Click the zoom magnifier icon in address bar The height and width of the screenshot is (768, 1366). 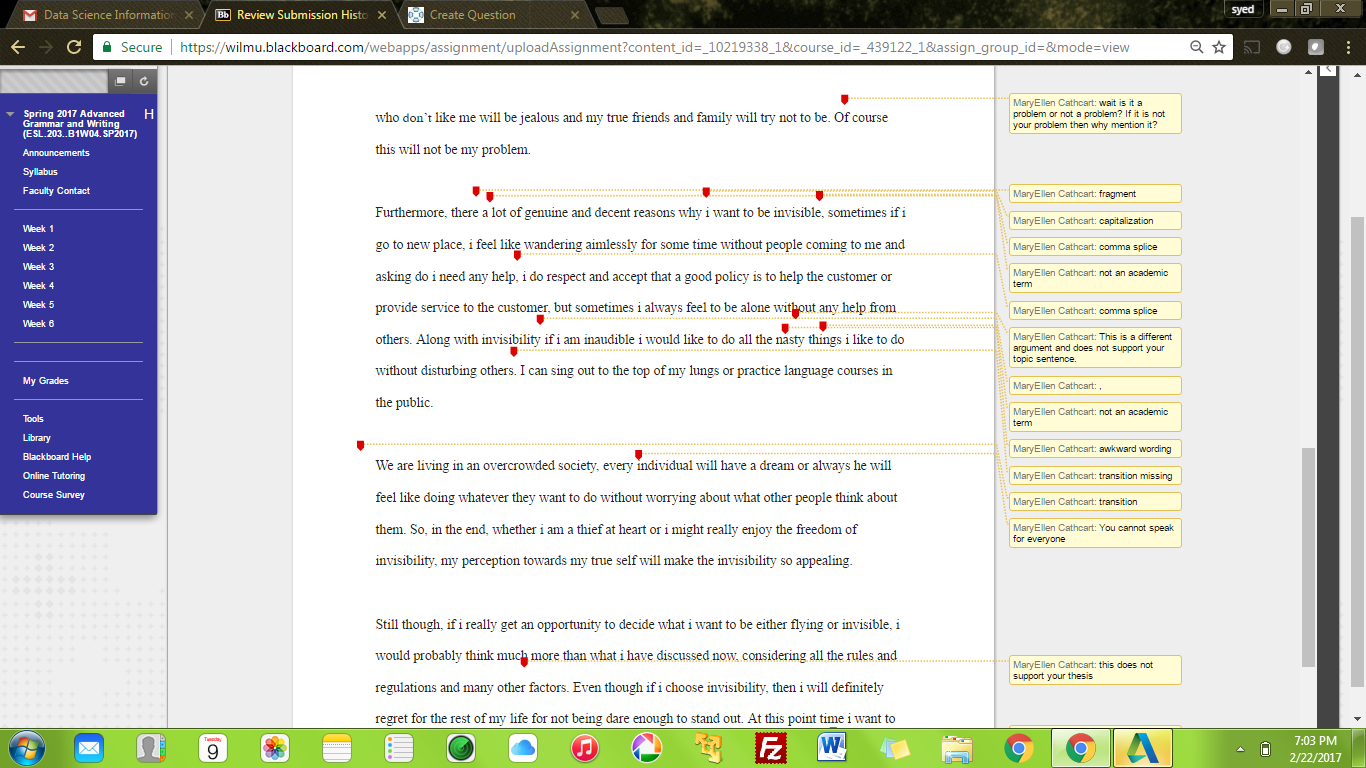pos(1197,47)
